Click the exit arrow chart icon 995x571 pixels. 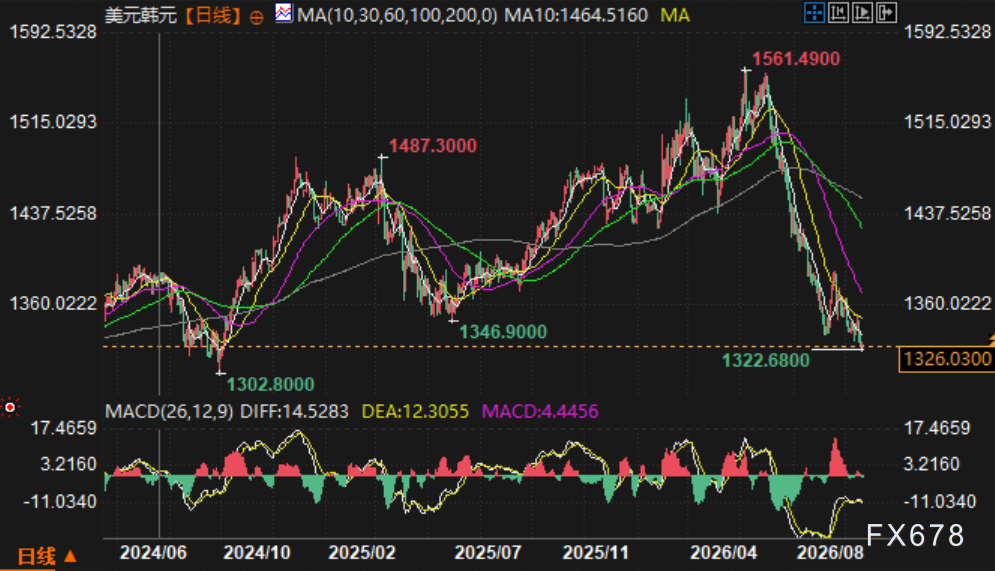886,13
